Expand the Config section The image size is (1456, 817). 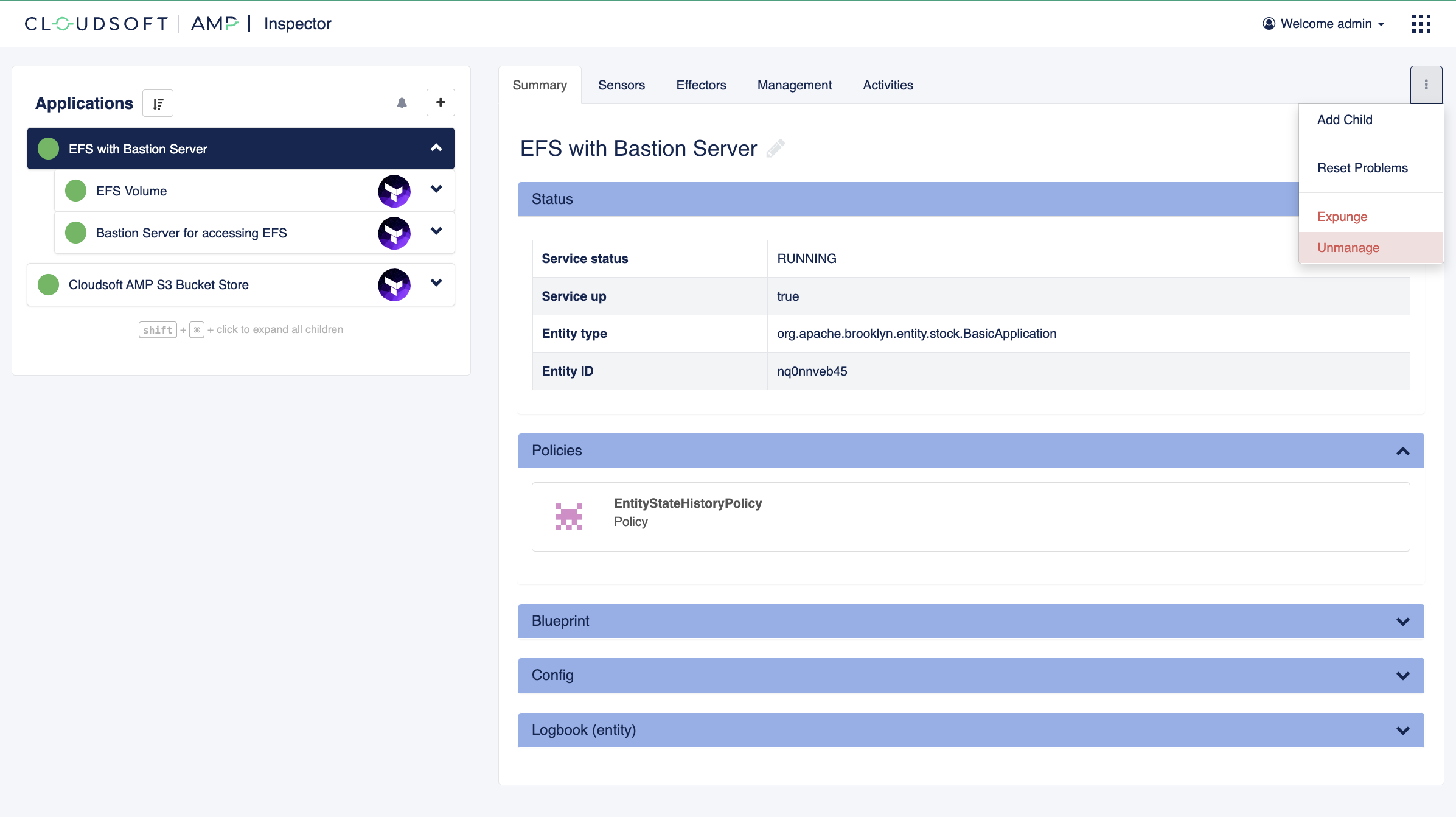pyautogui.click(x=1403, y=676)
